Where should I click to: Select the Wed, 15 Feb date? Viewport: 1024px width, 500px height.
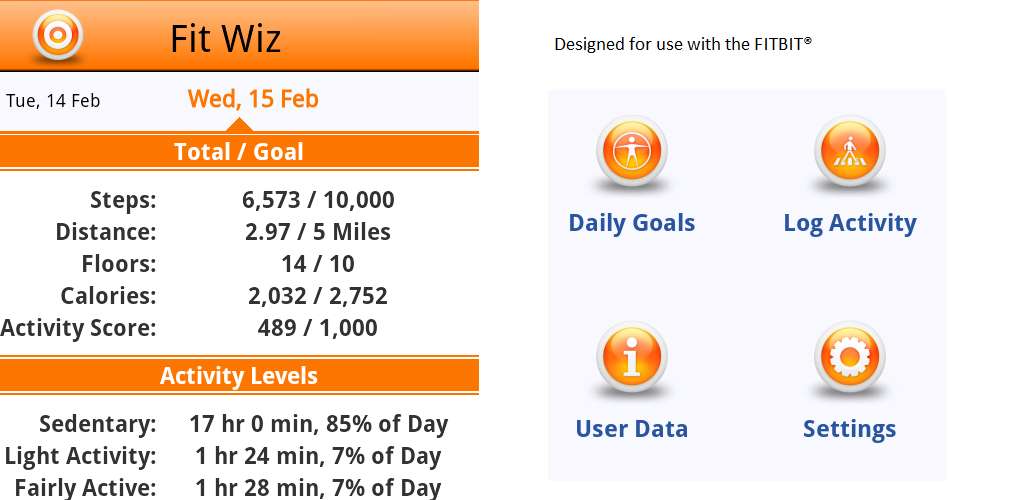point(253,99)
